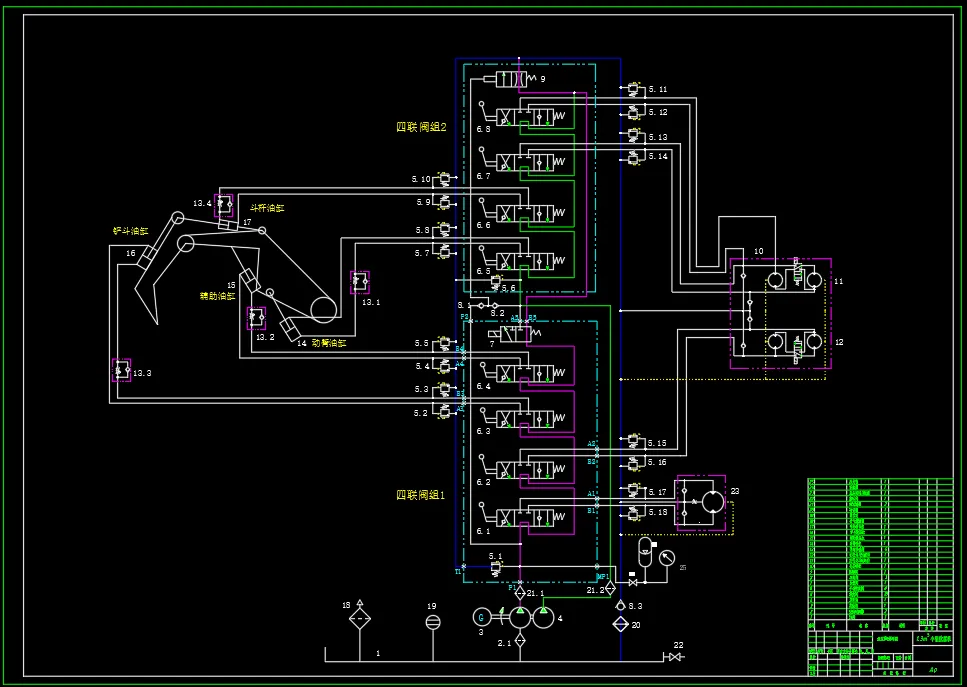Select directional valve symbol 6.3
This screenshot has width=967, height=687.
530,419
